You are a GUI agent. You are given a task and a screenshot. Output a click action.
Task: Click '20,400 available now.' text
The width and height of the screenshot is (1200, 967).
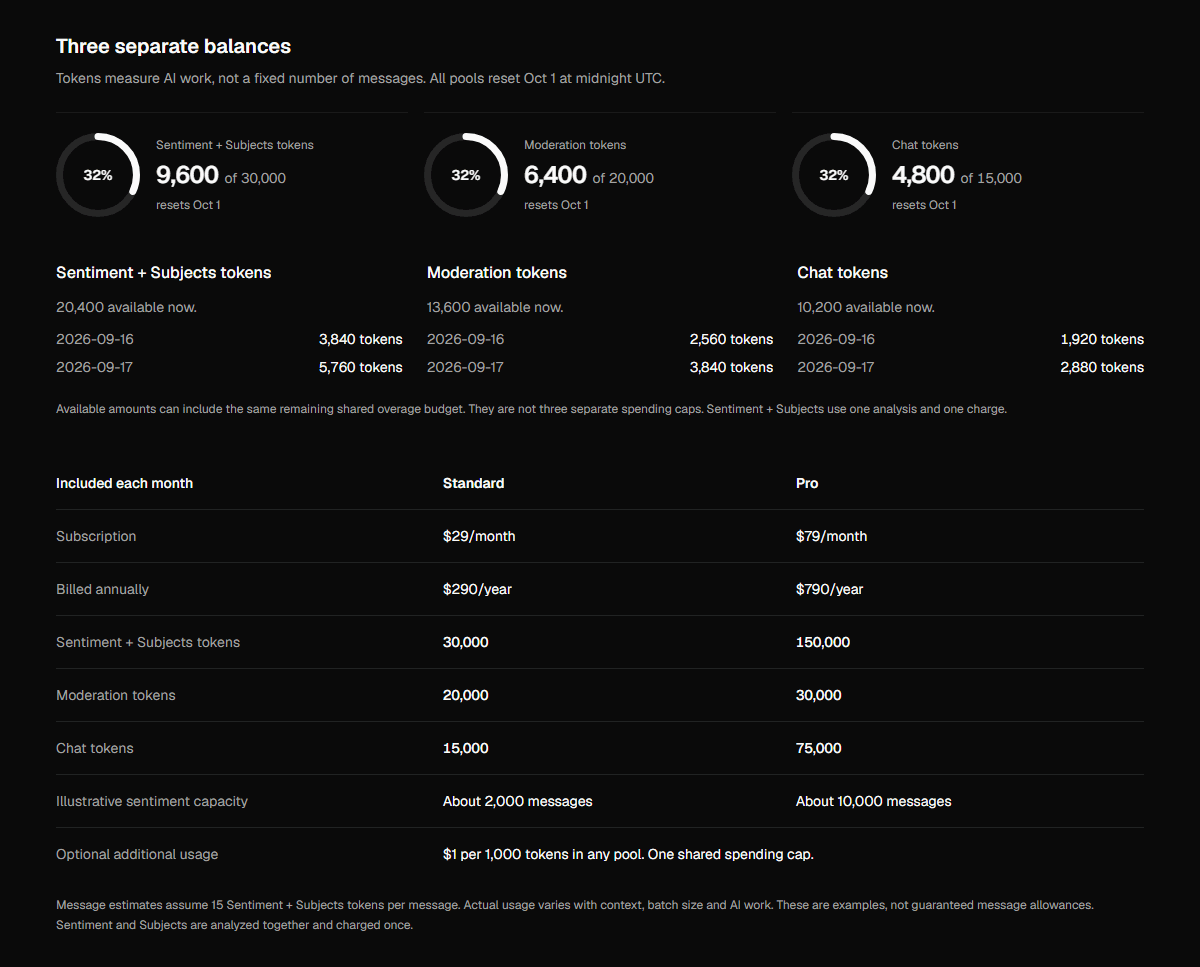tap(126, 307)
